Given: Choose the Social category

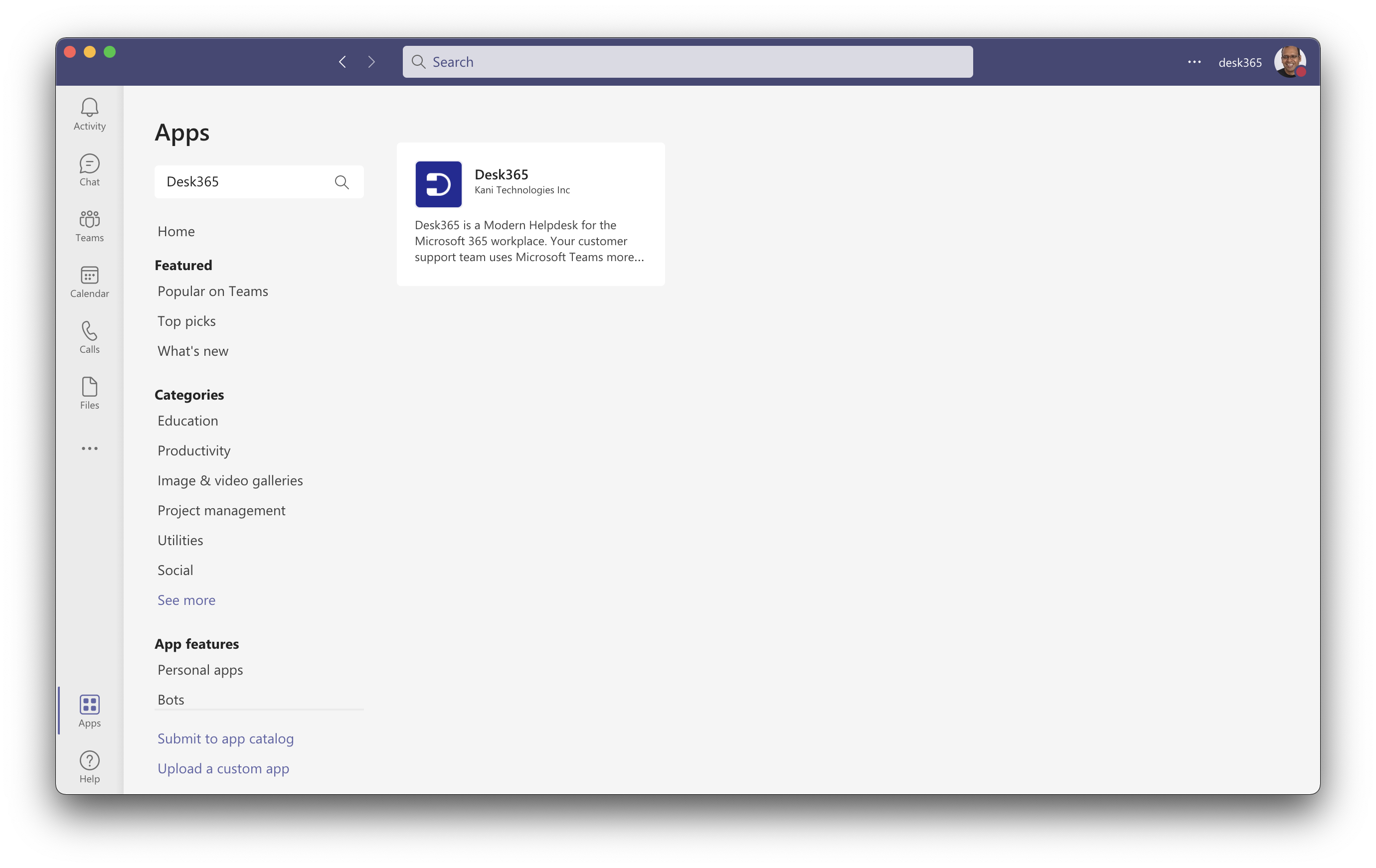Looking at the screenshot, I should (x=175, y=571).
